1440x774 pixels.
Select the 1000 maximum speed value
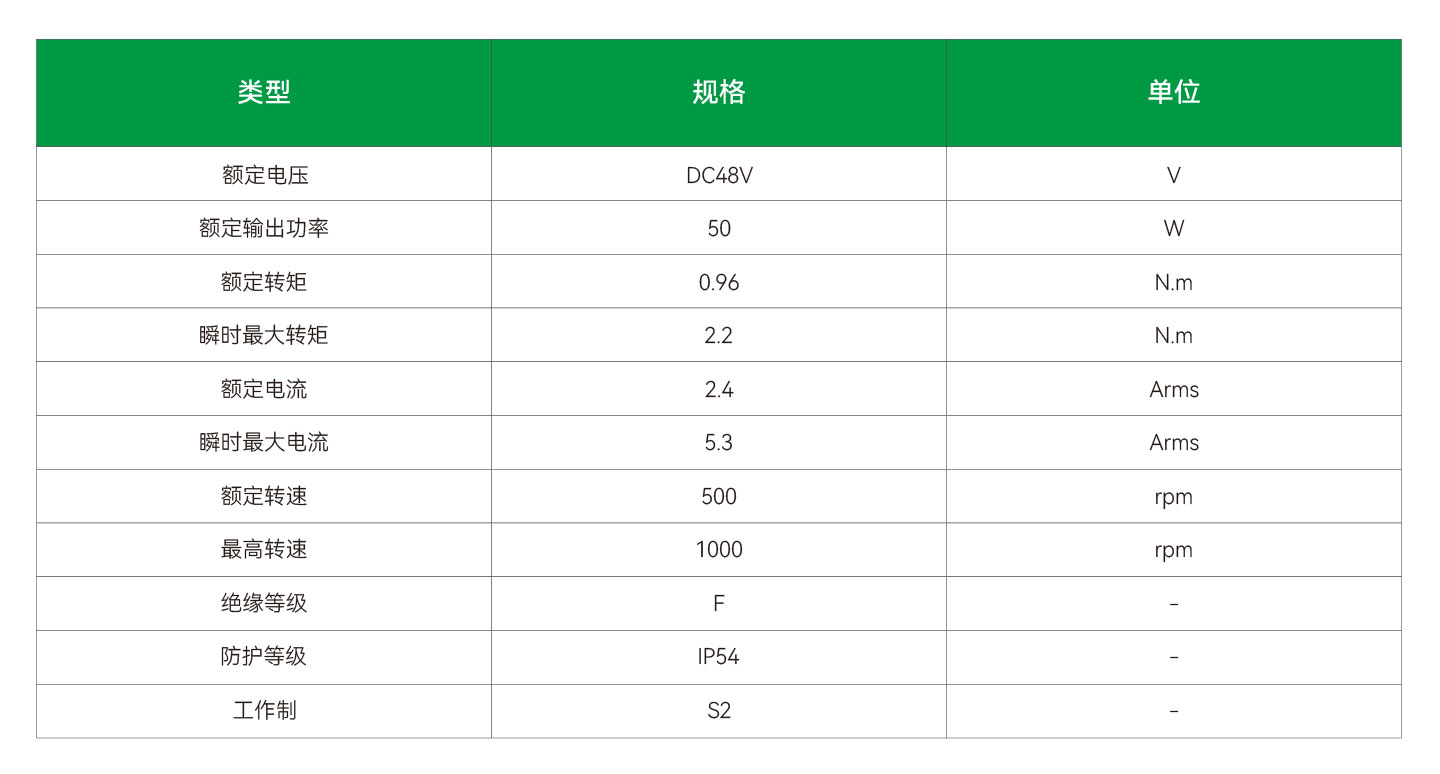point(718,549)
